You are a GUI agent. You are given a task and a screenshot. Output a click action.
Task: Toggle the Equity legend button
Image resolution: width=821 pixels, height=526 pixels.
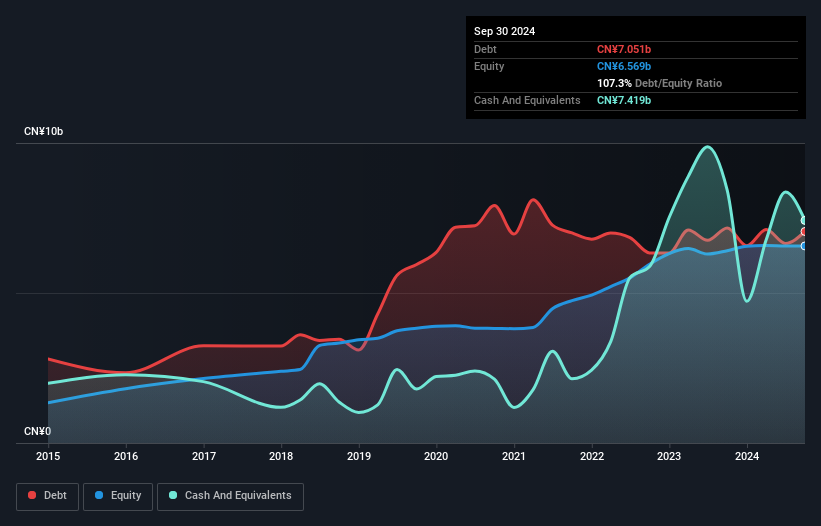pos(118,496)
